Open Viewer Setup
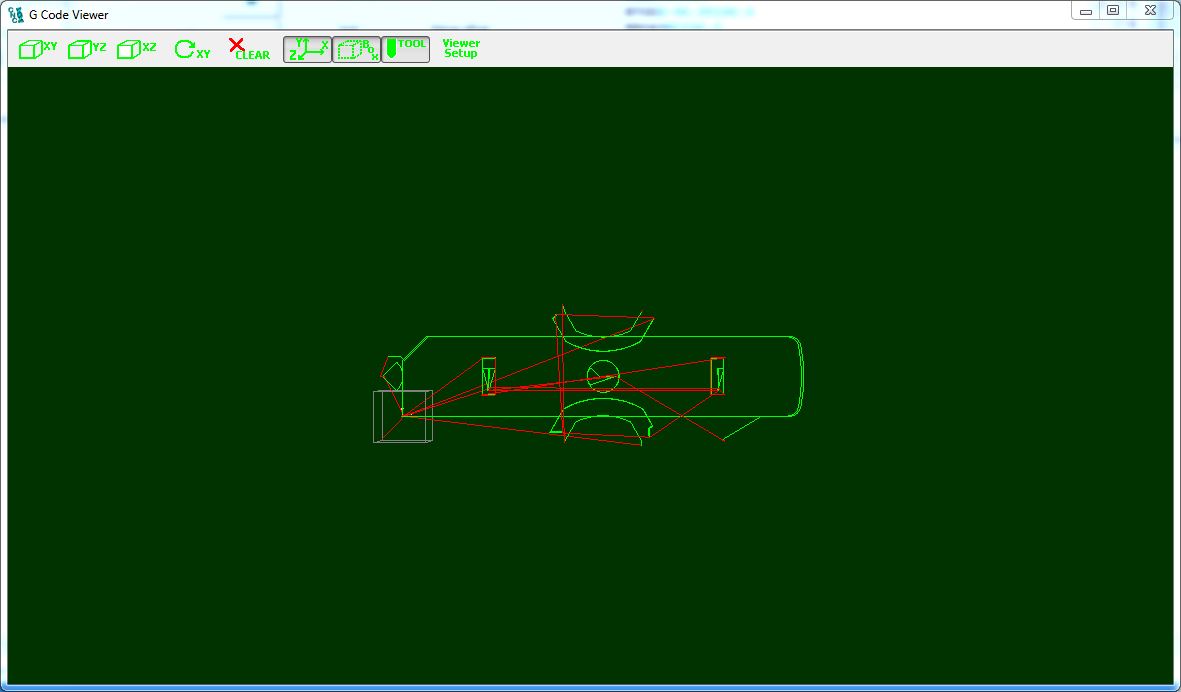Image resolution: width=1181 pixels, height=692 pixels. coord(461,49)
